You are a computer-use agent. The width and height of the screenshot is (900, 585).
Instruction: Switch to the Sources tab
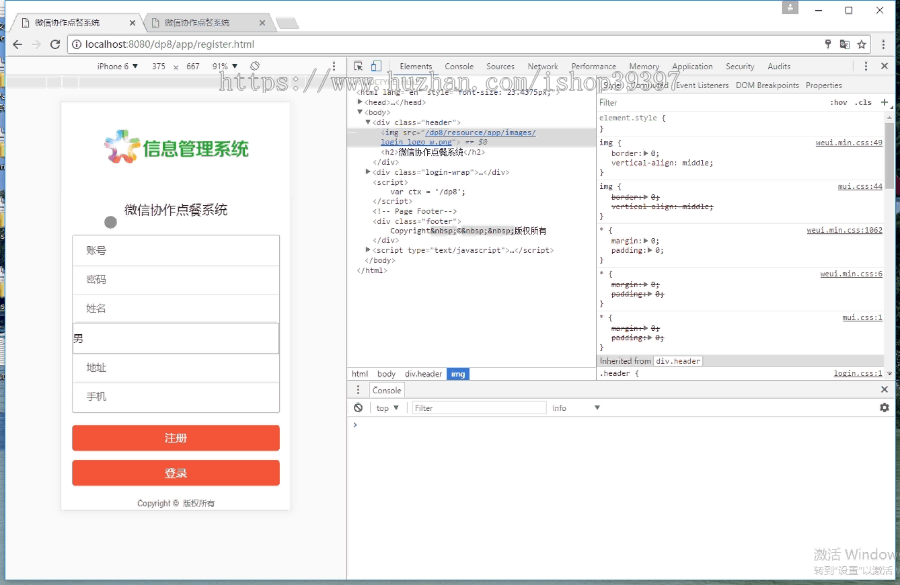click(x=501, y=66)
